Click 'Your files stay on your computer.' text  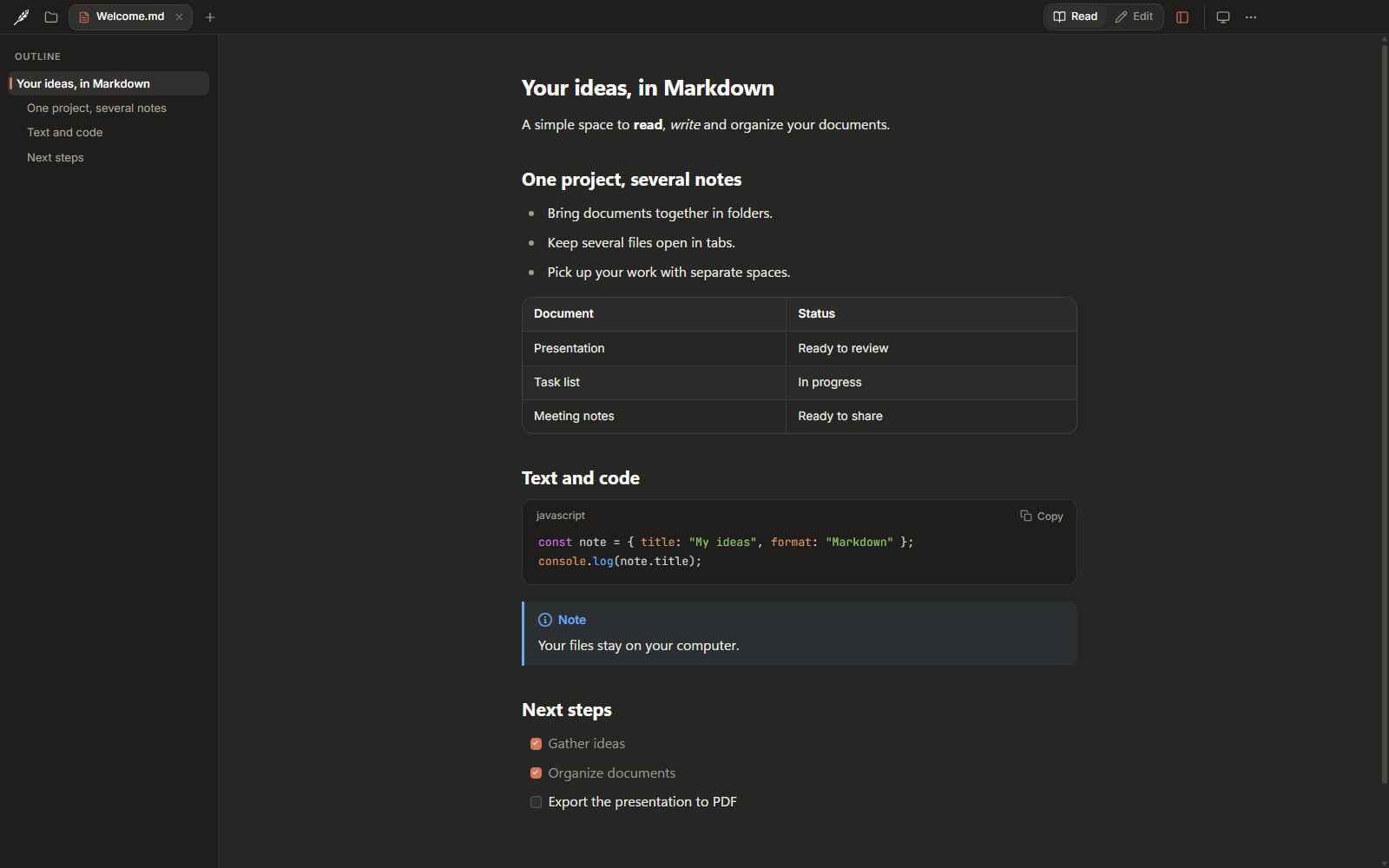639,646
